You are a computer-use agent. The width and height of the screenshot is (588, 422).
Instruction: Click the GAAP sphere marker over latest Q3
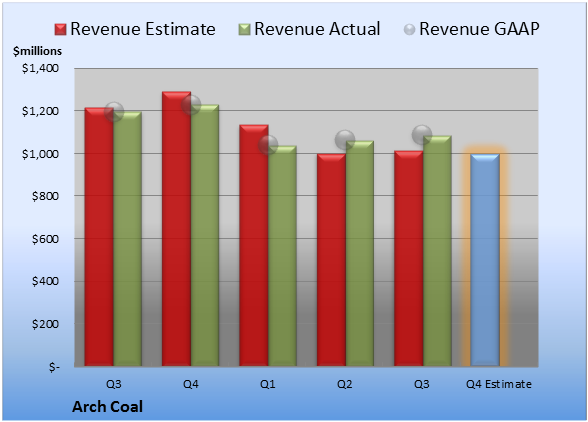coord(422,135)
